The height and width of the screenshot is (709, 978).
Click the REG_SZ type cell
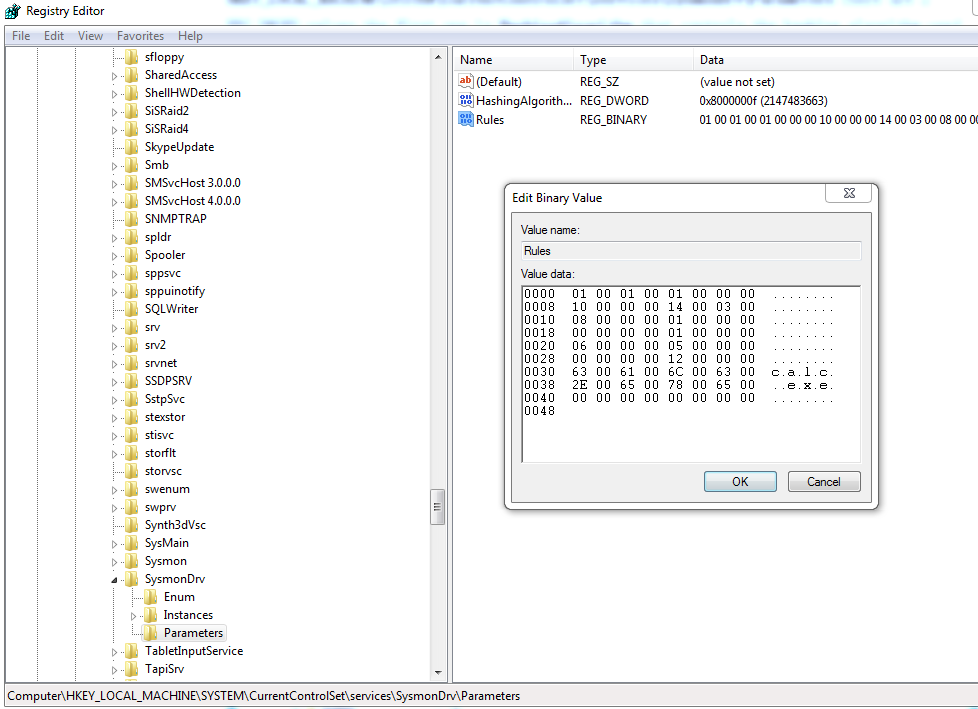599,82
